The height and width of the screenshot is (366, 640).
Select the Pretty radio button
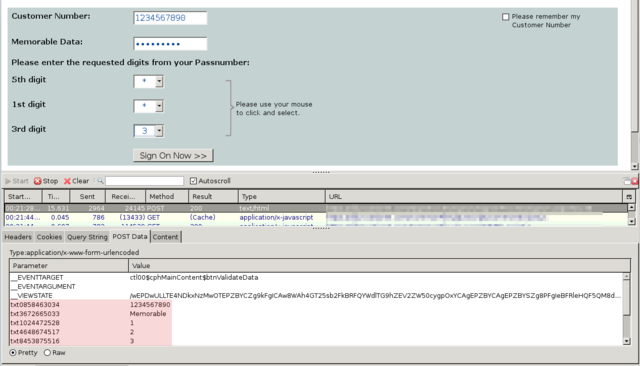click(13, 353)
